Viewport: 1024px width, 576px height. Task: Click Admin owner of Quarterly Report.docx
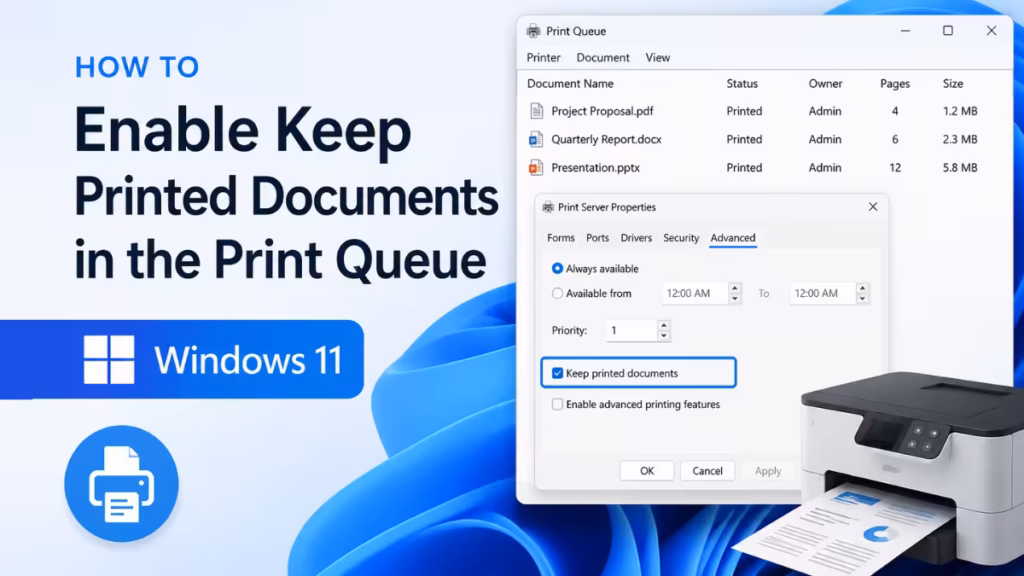(x=825, y=139)
